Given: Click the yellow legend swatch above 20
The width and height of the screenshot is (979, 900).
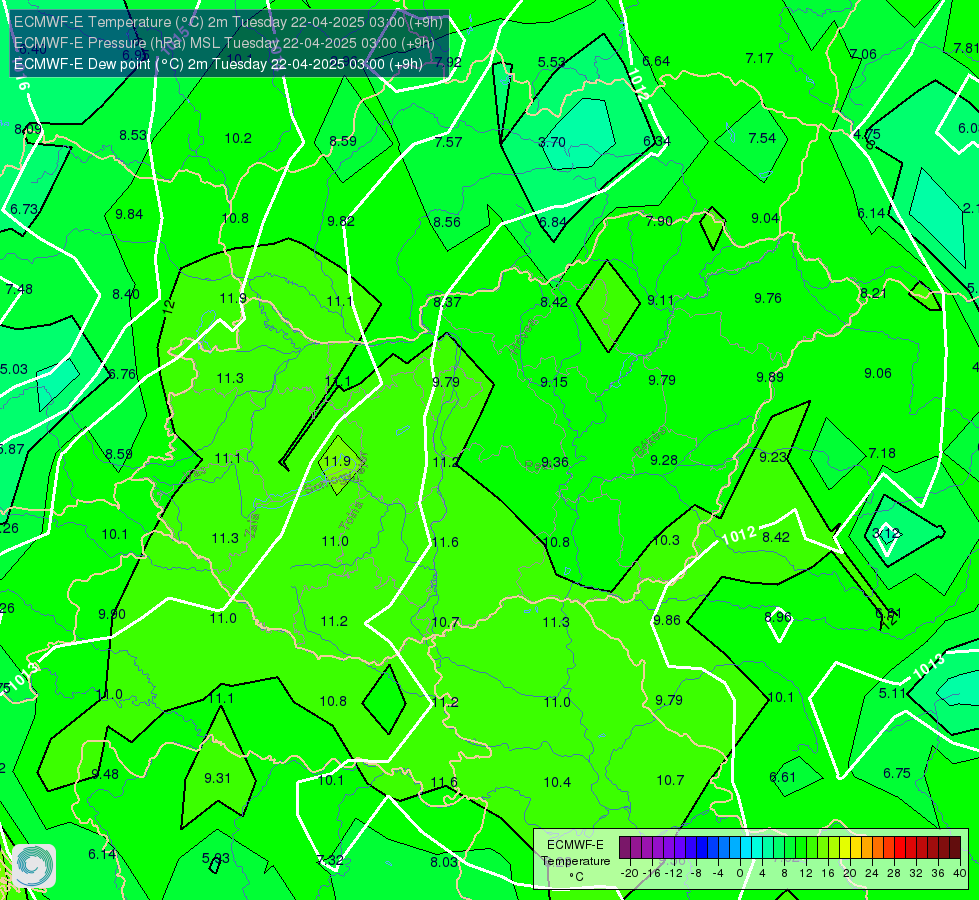Looking at the screenshot, I should click(x=845, y=848).
